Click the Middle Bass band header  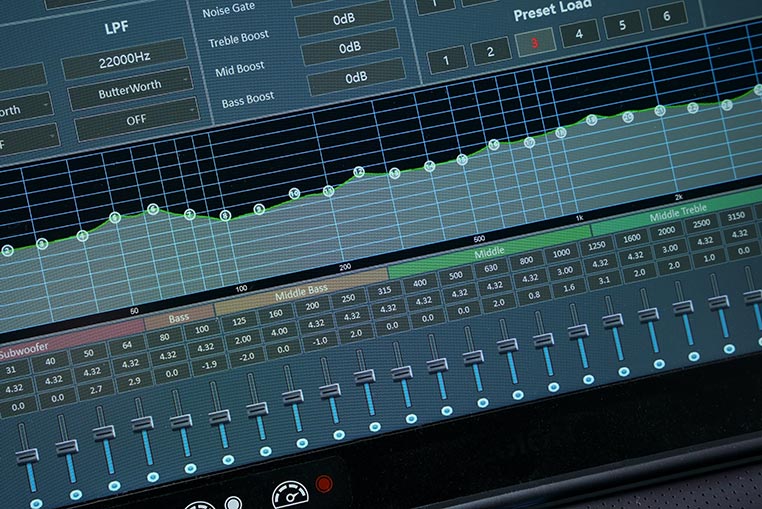point(301,292)
